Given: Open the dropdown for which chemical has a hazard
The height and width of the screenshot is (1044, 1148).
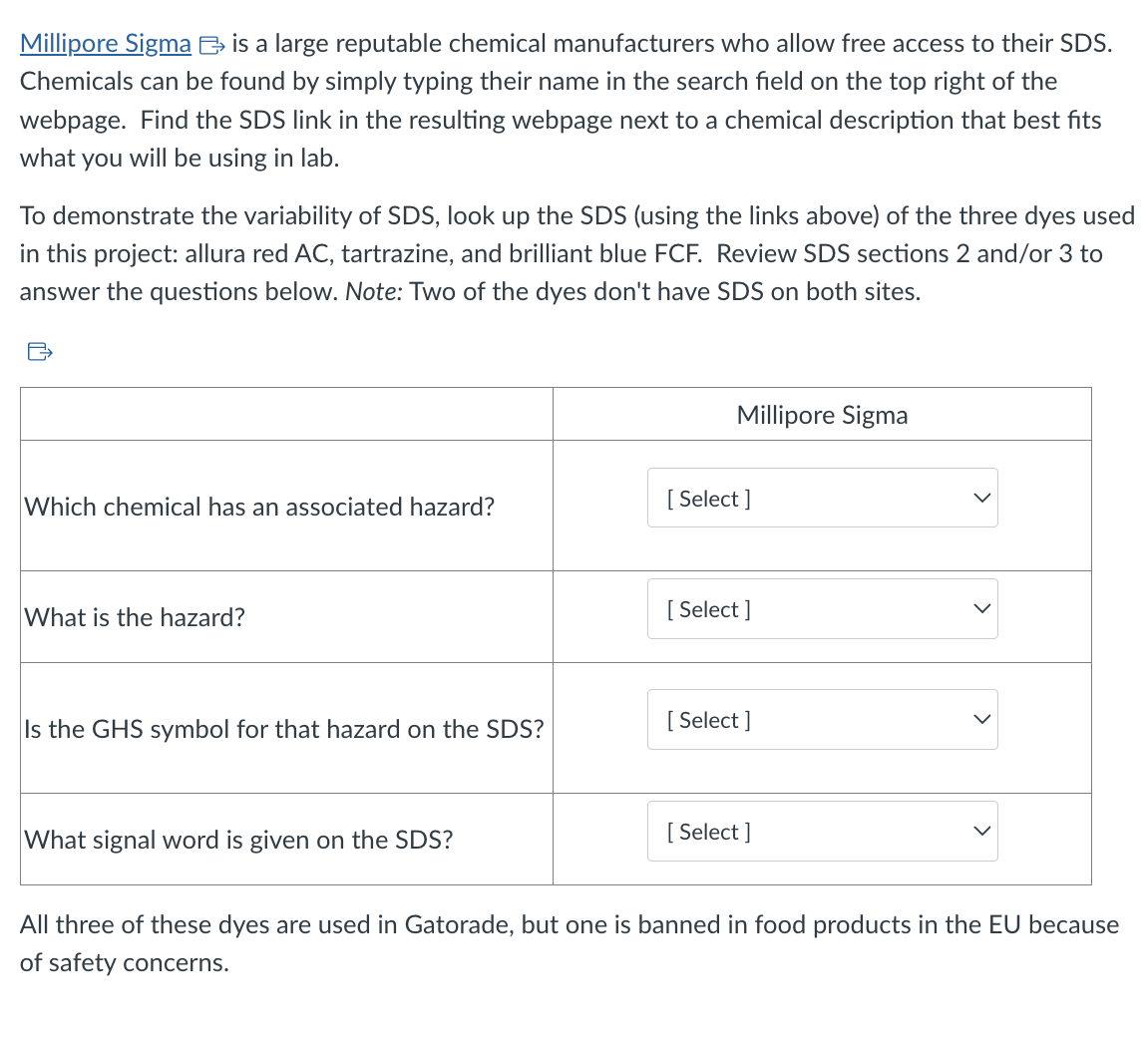Looking at the screenshot, I should click(x=822, y=498).
